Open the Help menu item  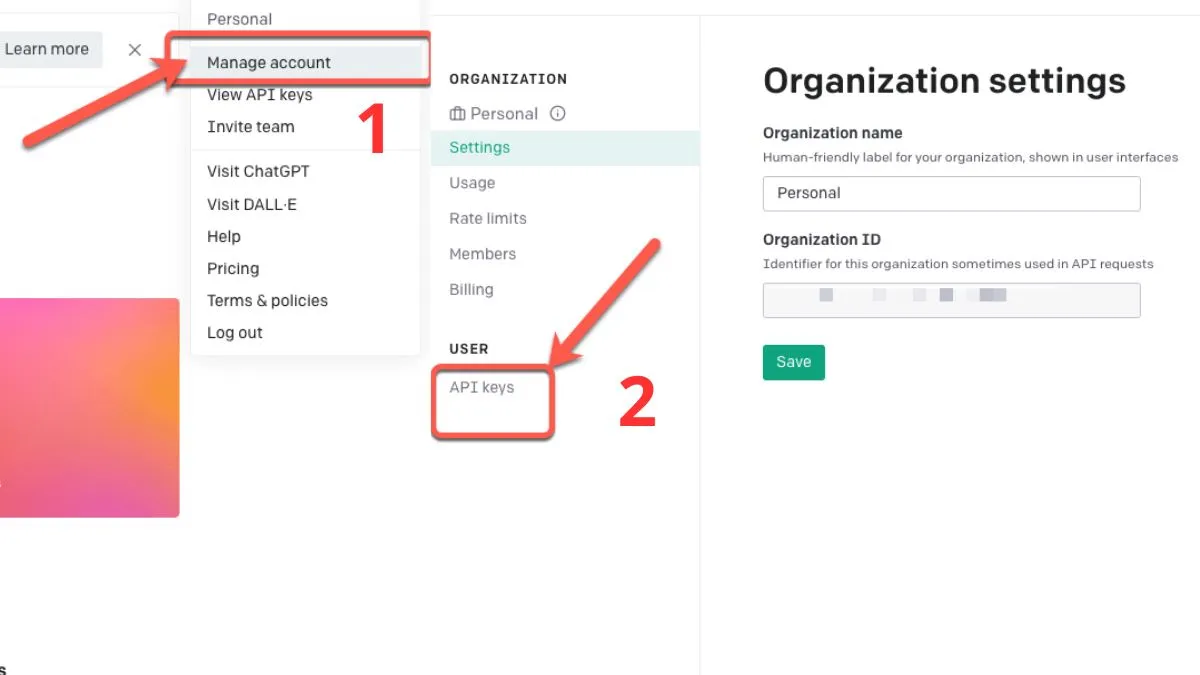coord(223,236)
